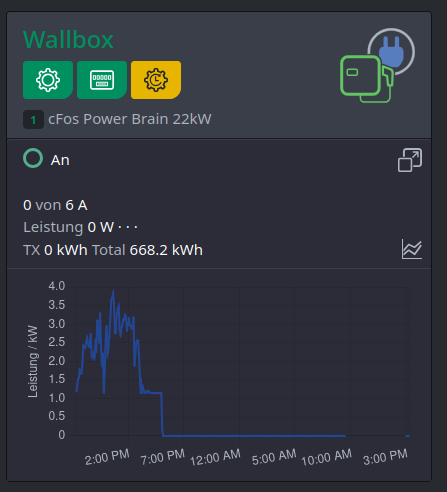
Task: Open the green gear settings button
Action: [48, 80]
